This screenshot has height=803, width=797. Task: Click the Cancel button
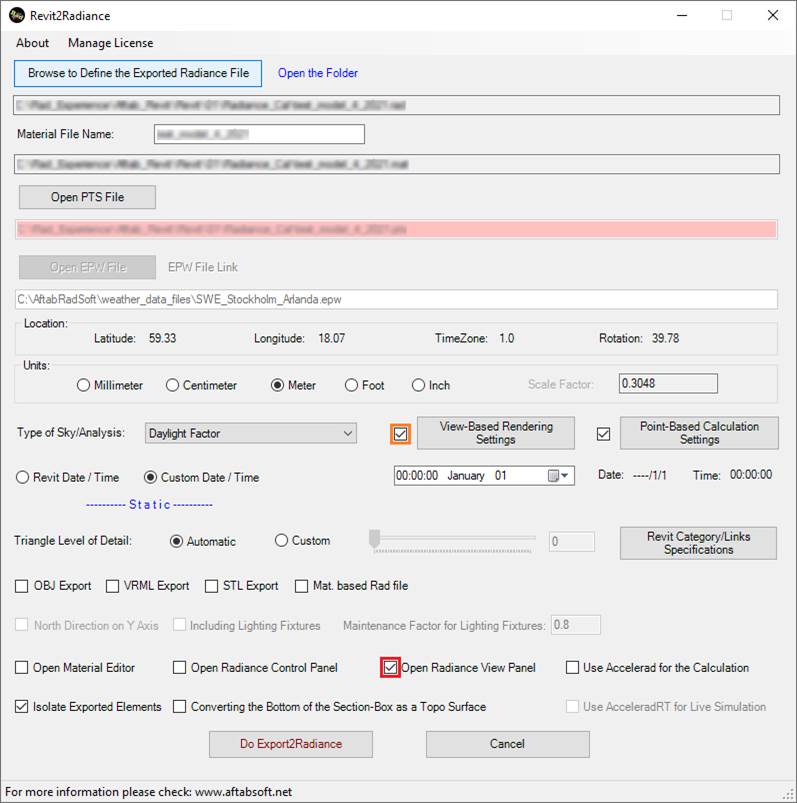[508, 744]
